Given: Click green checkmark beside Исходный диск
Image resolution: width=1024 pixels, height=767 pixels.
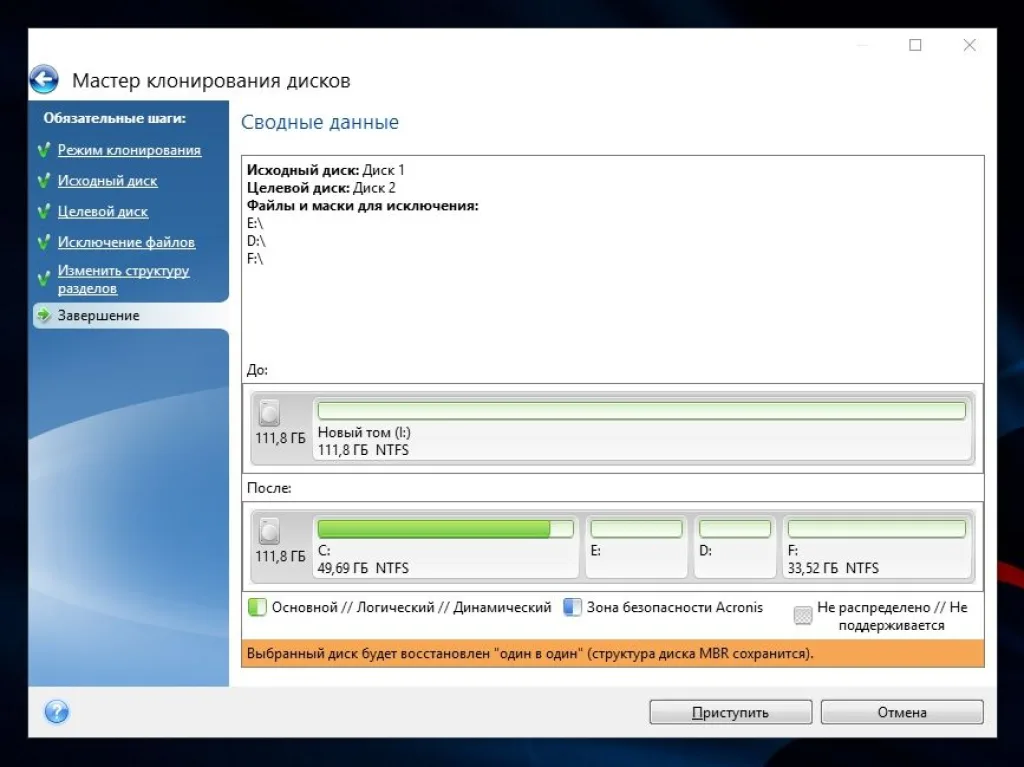Looking at the screenshot, I should (x=44, y=181).
